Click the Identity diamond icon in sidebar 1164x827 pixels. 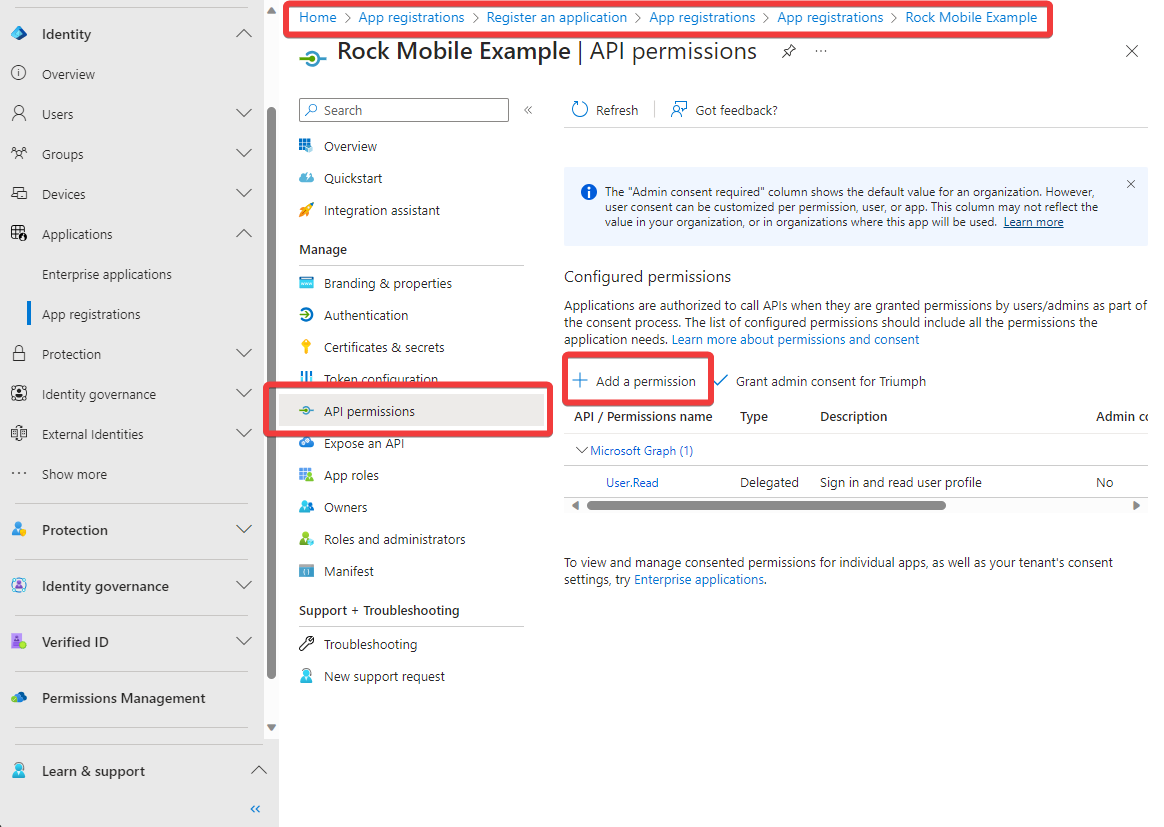pyautogui.click(x=19, y=33)
